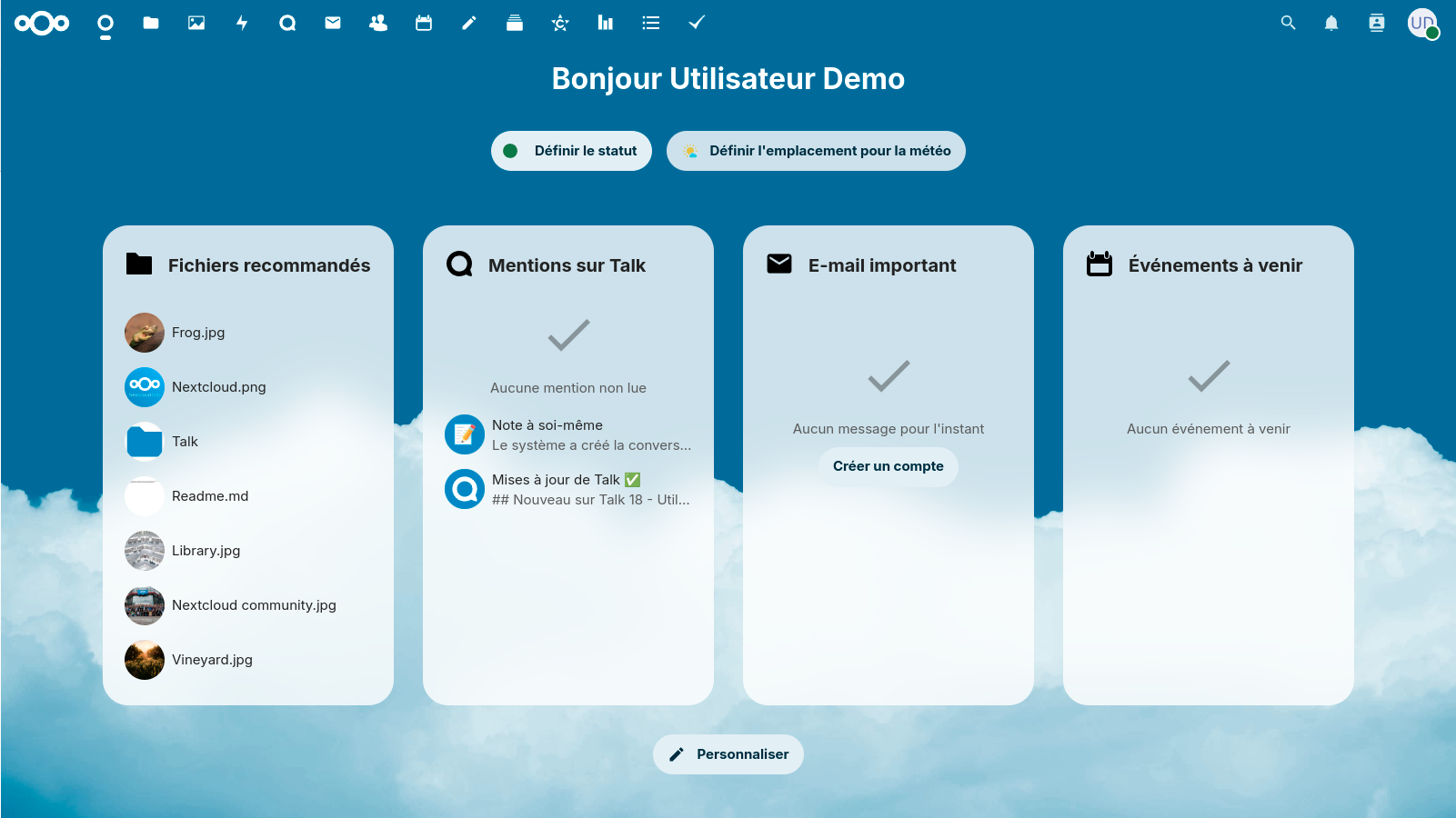Click the Bonjour Utilisateur Demo heading
Viewport: 1456px width, 818px height.
728,79
